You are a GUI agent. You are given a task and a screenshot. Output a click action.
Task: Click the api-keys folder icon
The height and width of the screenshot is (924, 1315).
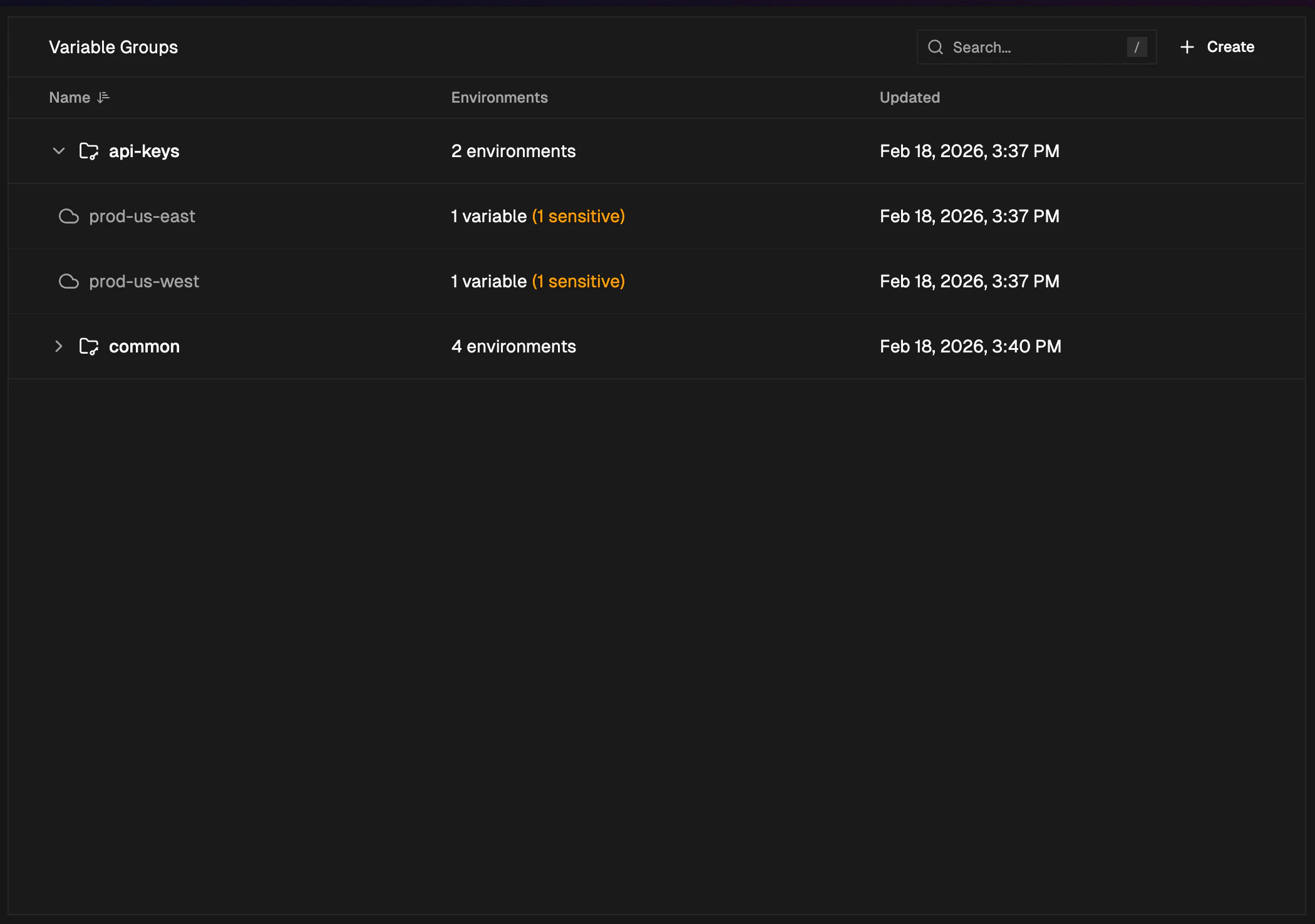(x=88, y=151)
